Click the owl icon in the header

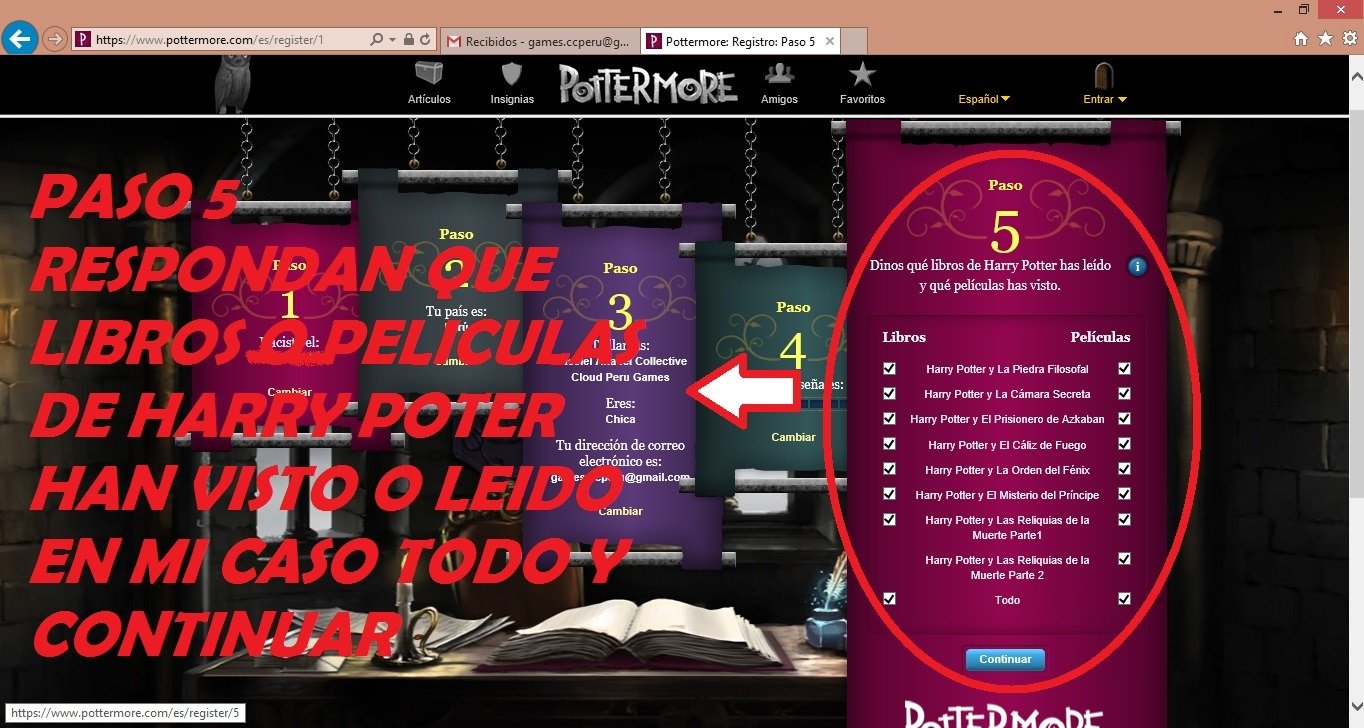pos(234,84)
